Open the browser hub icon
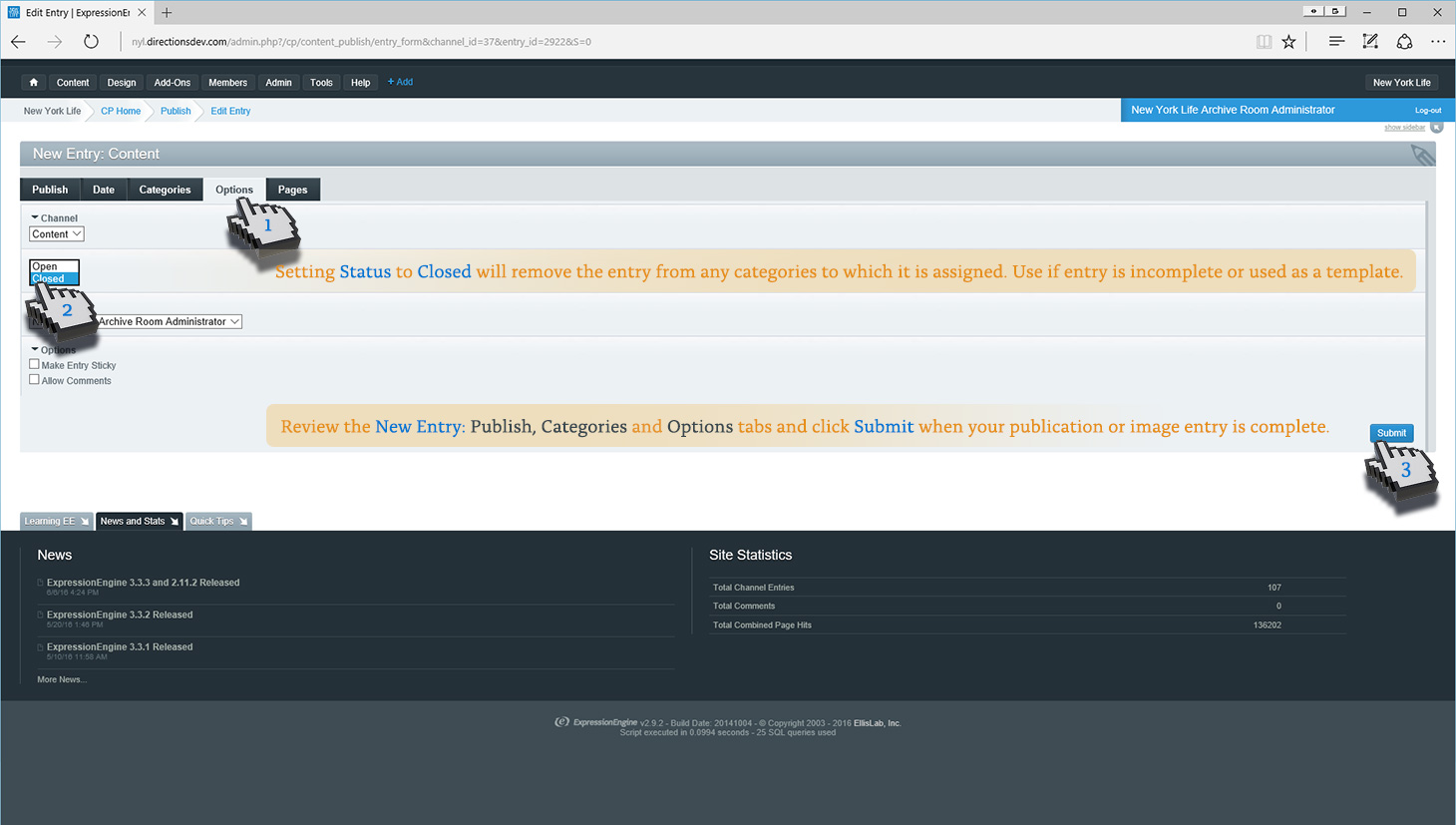1456x825 pixels. point(1336,42)
